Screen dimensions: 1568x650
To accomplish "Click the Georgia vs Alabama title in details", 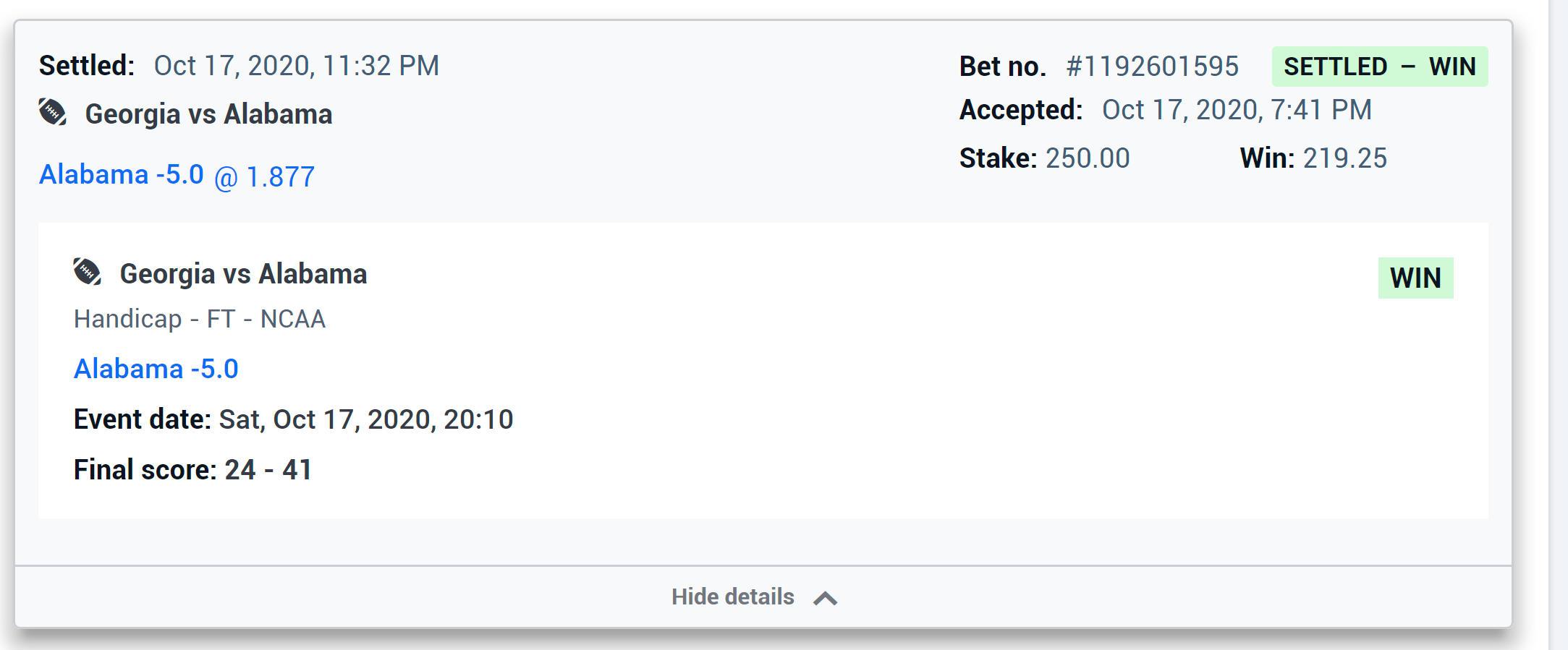I will click(x=243, y=274).
